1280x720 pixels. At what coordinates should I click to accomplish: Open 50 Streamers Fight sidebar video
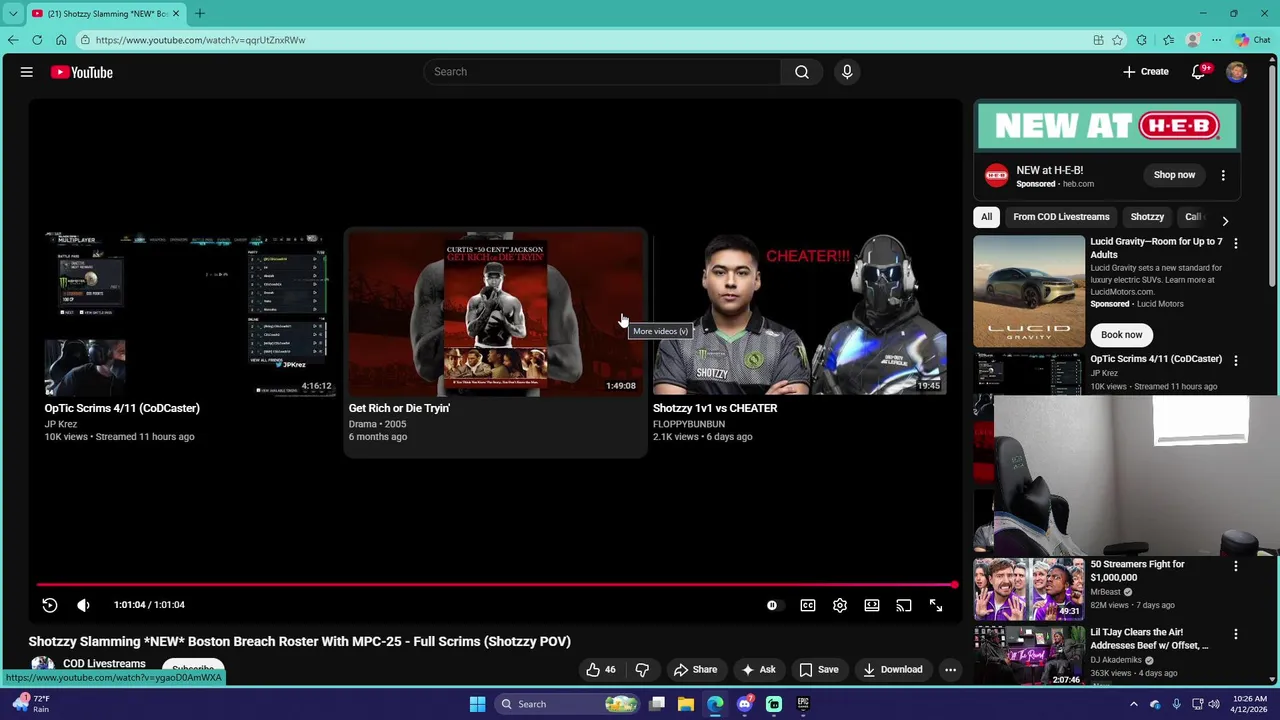[1138, 570]
